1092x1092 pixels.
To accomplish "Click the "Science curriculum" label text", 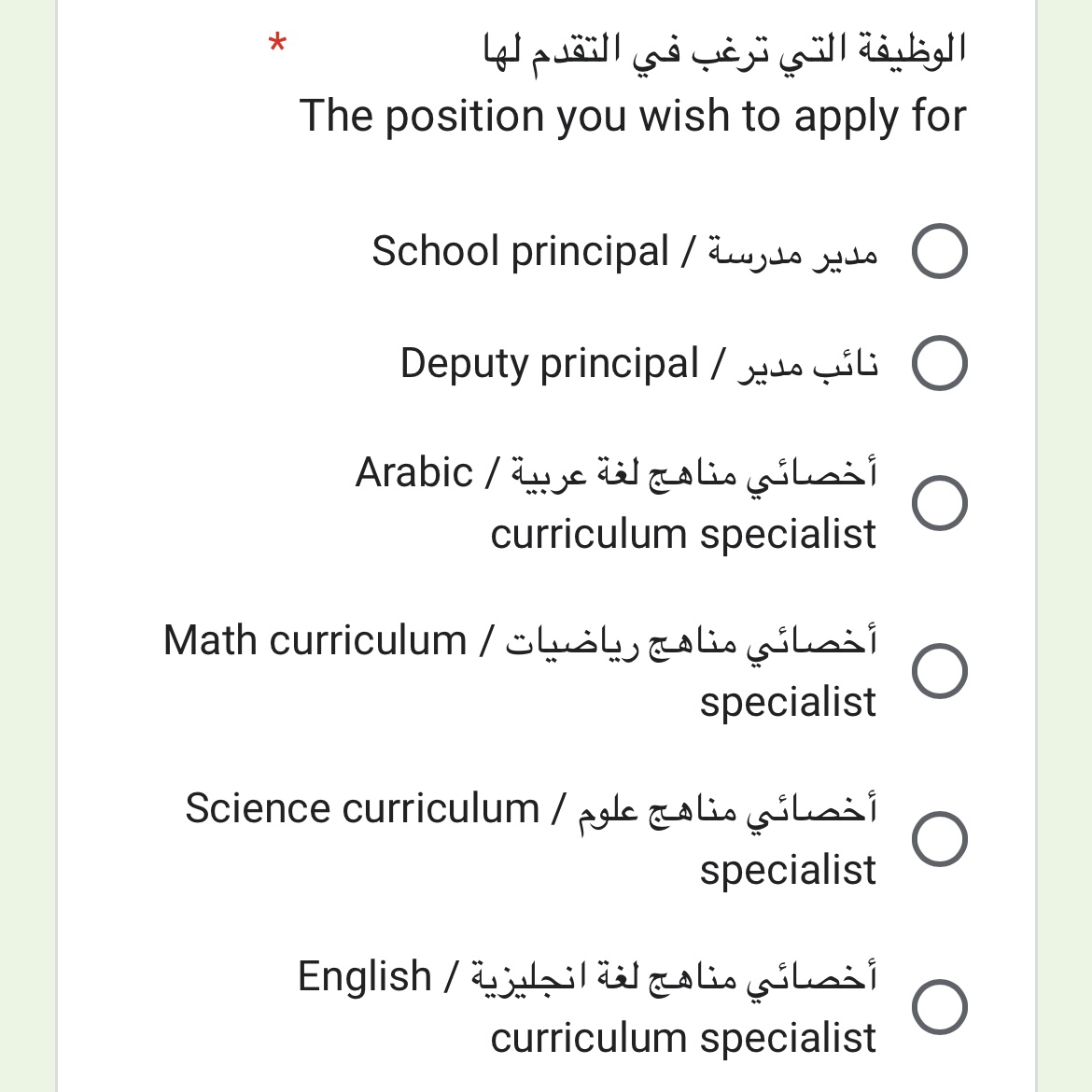I will coord(362,808).
